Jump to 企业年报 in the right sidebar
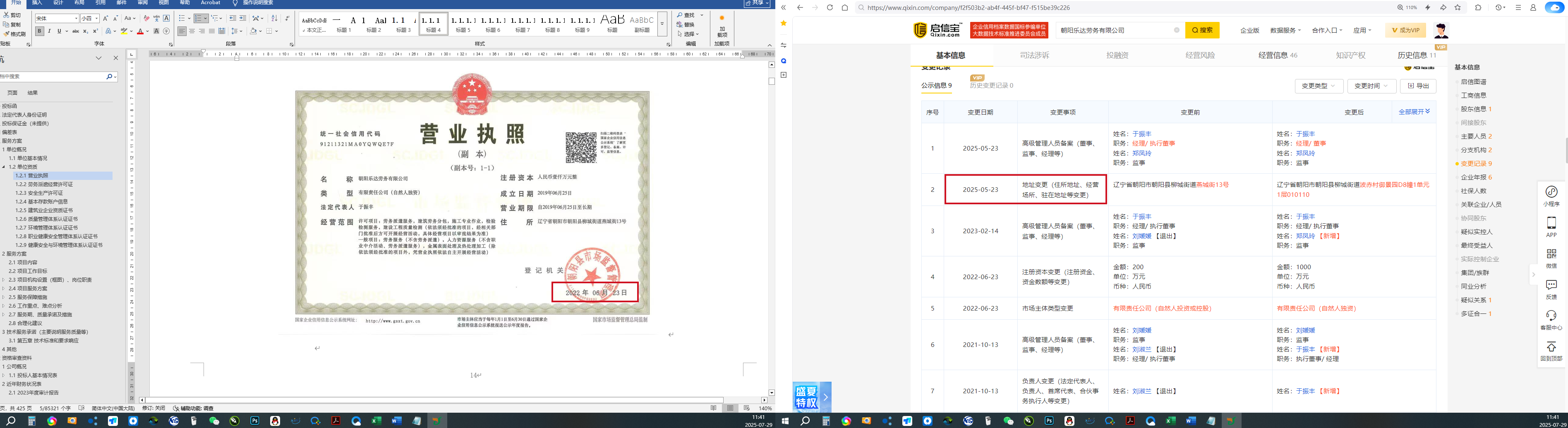This screenshot has width=1568, height=428. tap(1473, 177)
